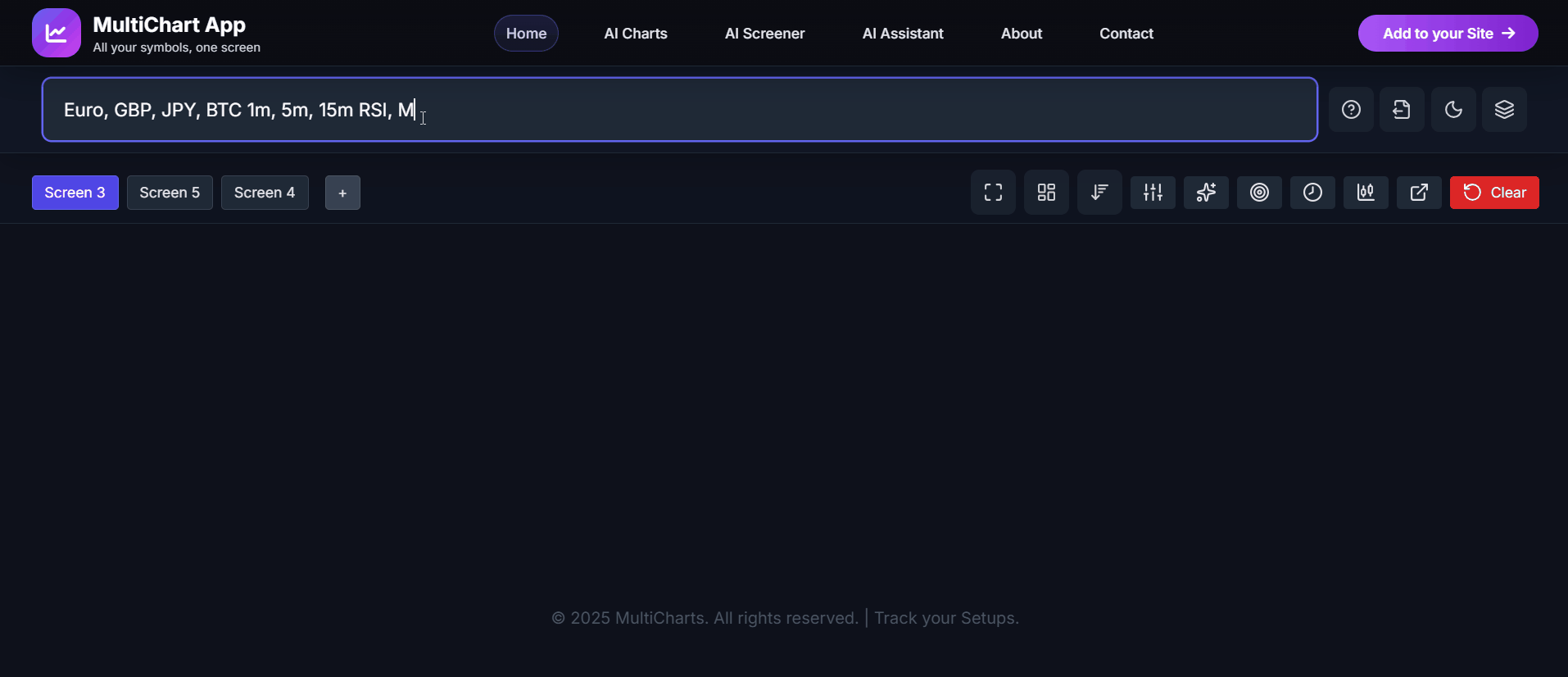Open the help question mark icon
Image resolution: width=1568 pixels, height=677 pixels.
(1351, 110)
